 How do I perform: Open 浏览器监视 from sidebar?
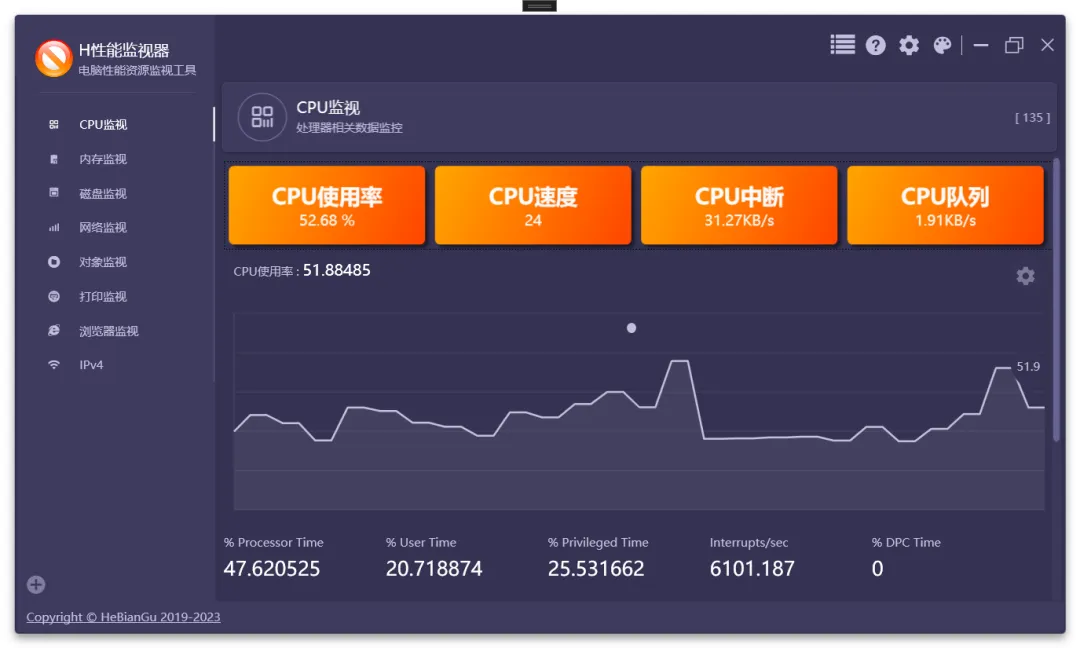coord(108,331)
